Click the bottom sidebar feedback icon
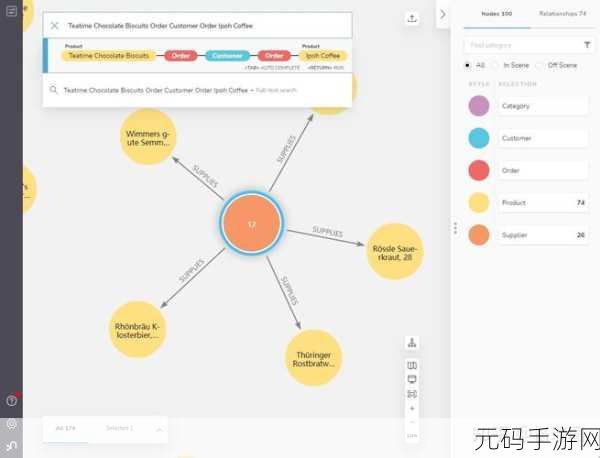This screenshot has width=600, height=458. [11, 445]
